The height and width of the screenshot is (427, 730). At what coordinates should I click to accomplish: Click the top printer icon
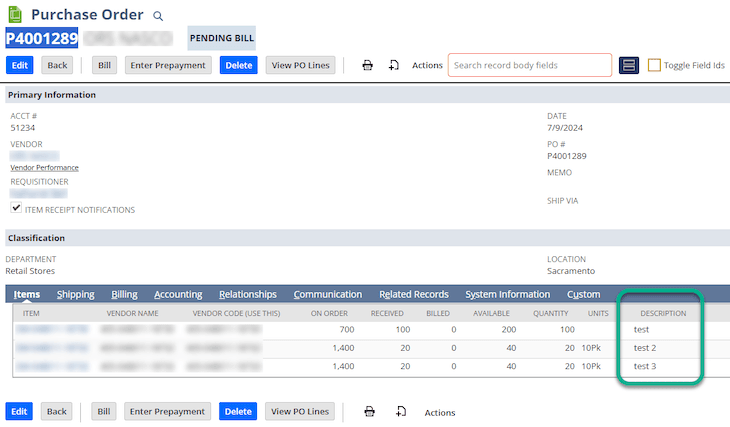click(367, 65)
